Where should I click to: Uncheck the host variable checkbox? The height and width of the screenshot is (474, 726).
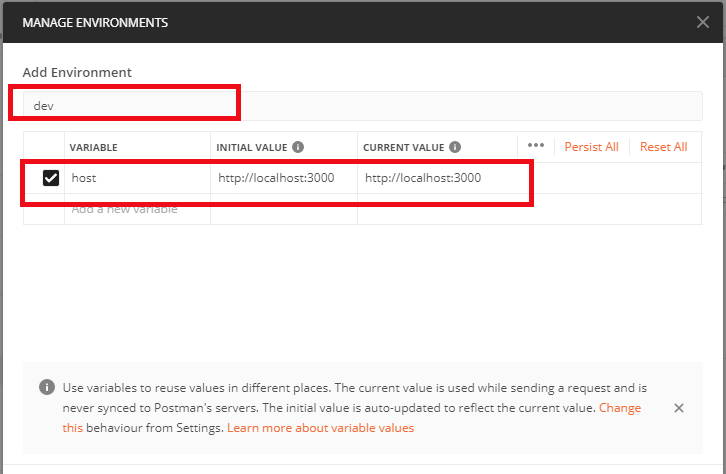(x=51, y=178)
